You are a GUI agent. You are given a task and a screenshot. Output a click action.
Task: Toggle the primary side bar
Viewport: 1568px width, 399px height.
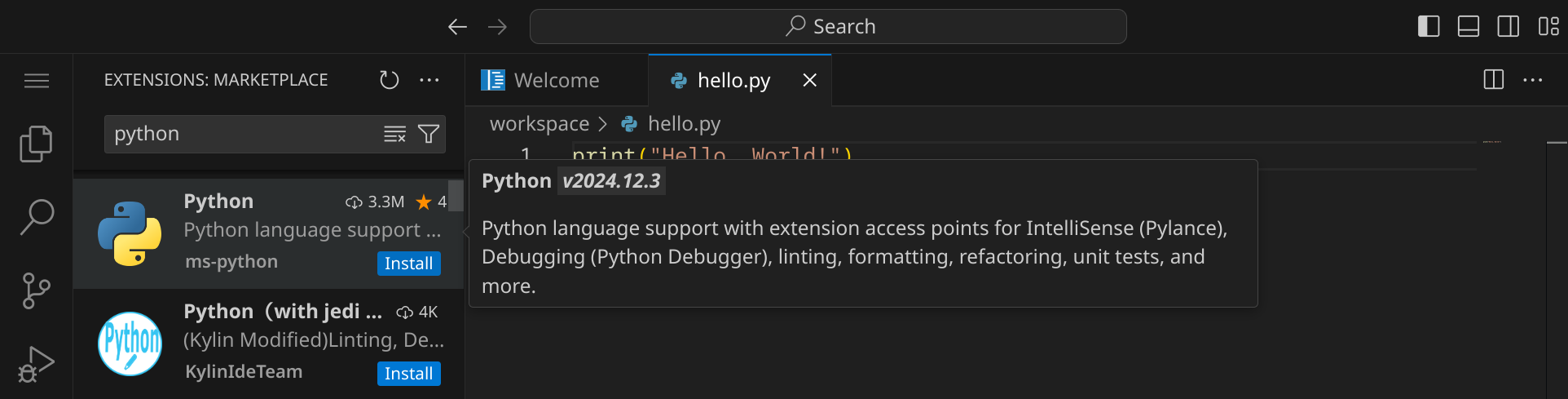point(1428,27)
